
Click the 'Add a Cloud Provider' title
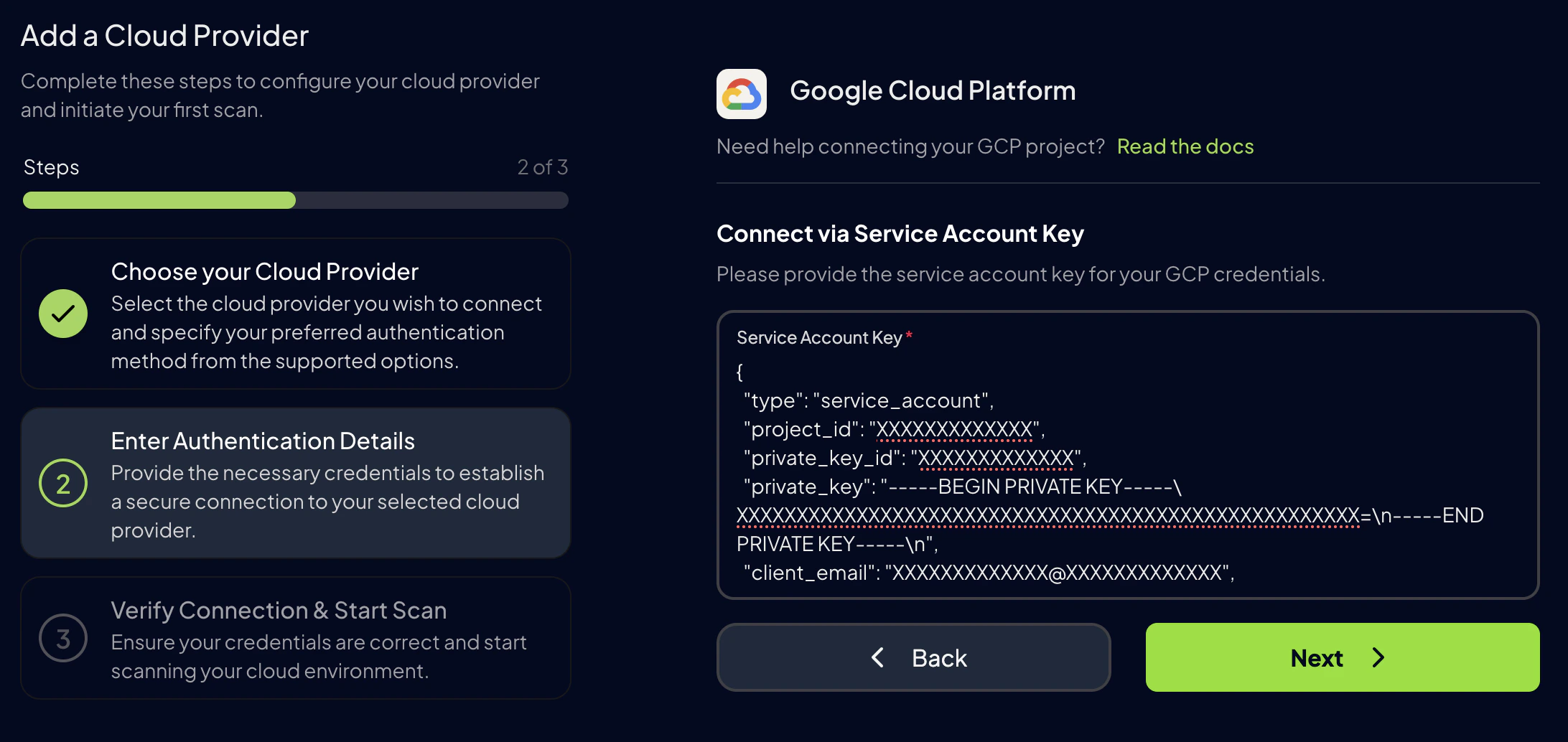pos(164,34)
